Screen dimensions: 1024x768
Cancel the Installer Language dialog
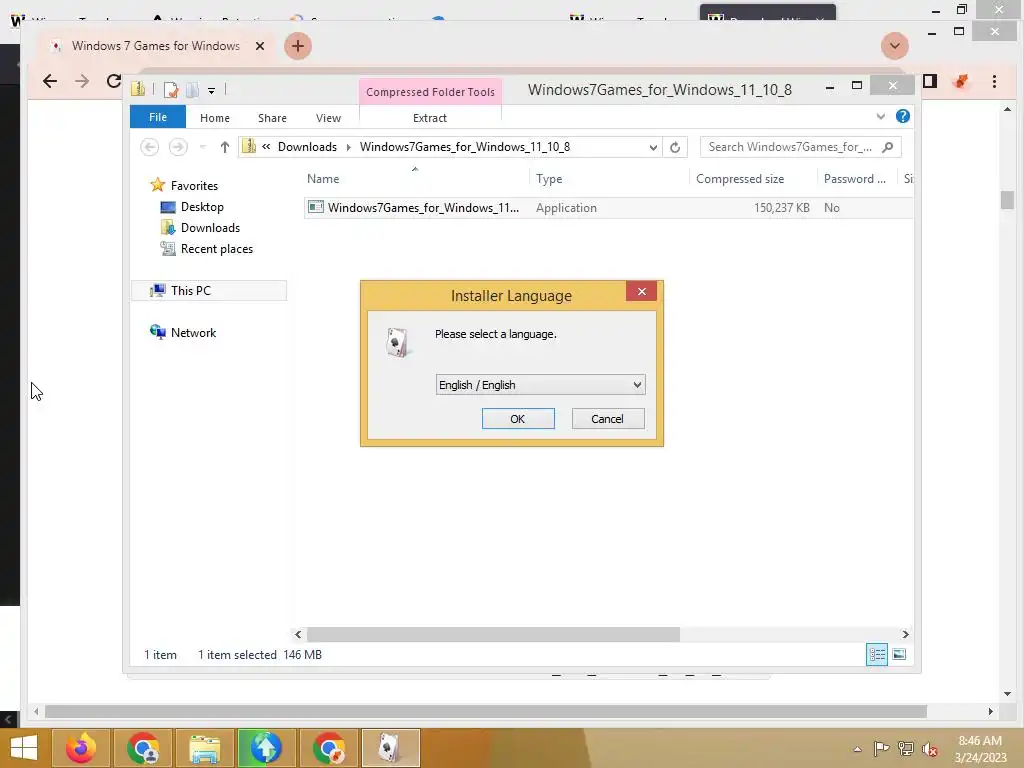(x=607, y=419)
